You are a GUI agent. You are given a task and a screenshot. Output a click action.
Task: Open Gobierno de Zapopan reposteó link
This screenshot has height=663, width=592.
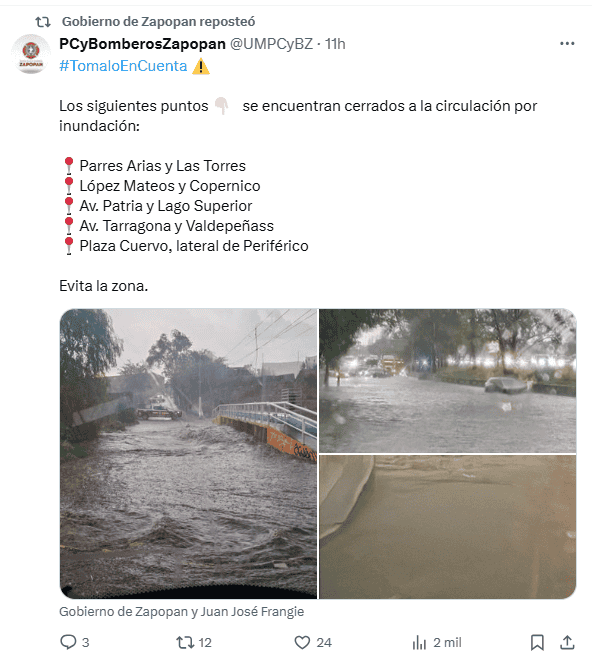[x=159, y=22]
